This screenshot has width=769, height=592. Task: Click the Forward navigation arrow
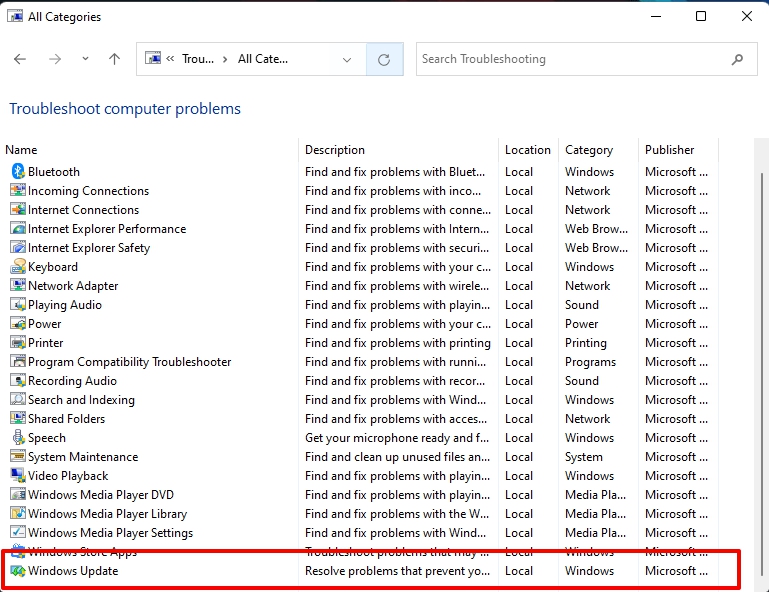pyautogui.click(x=55, y=59)
